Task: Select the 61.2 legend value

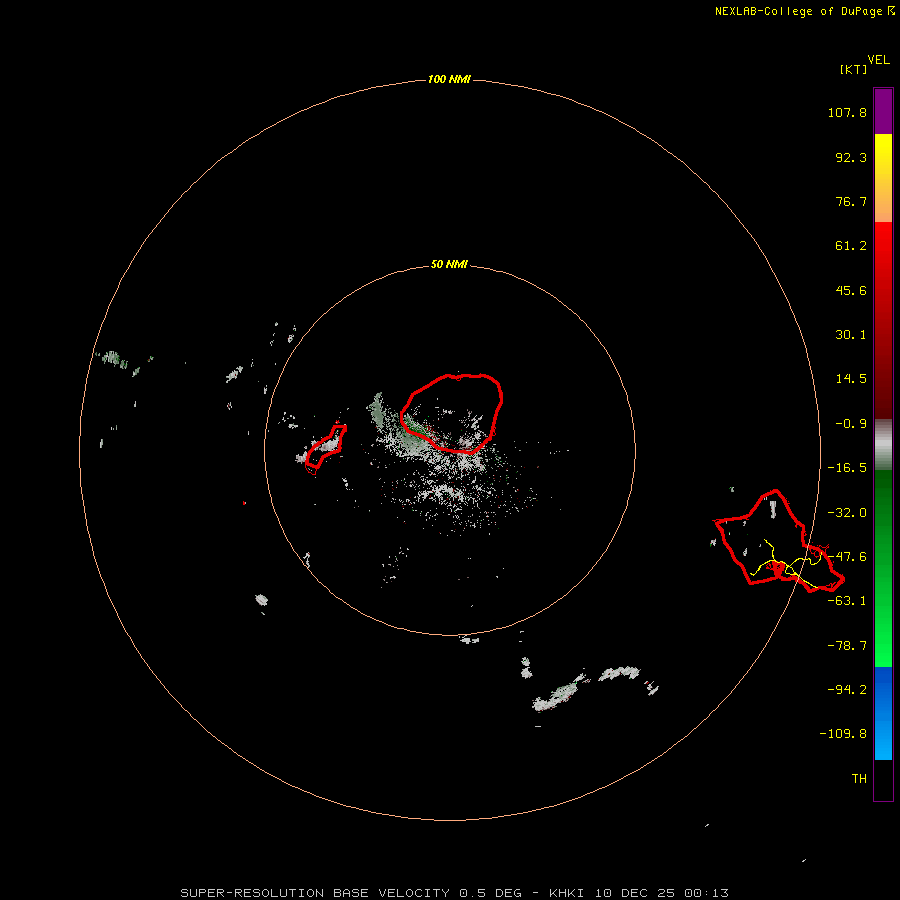Action: tap(851, 246)
